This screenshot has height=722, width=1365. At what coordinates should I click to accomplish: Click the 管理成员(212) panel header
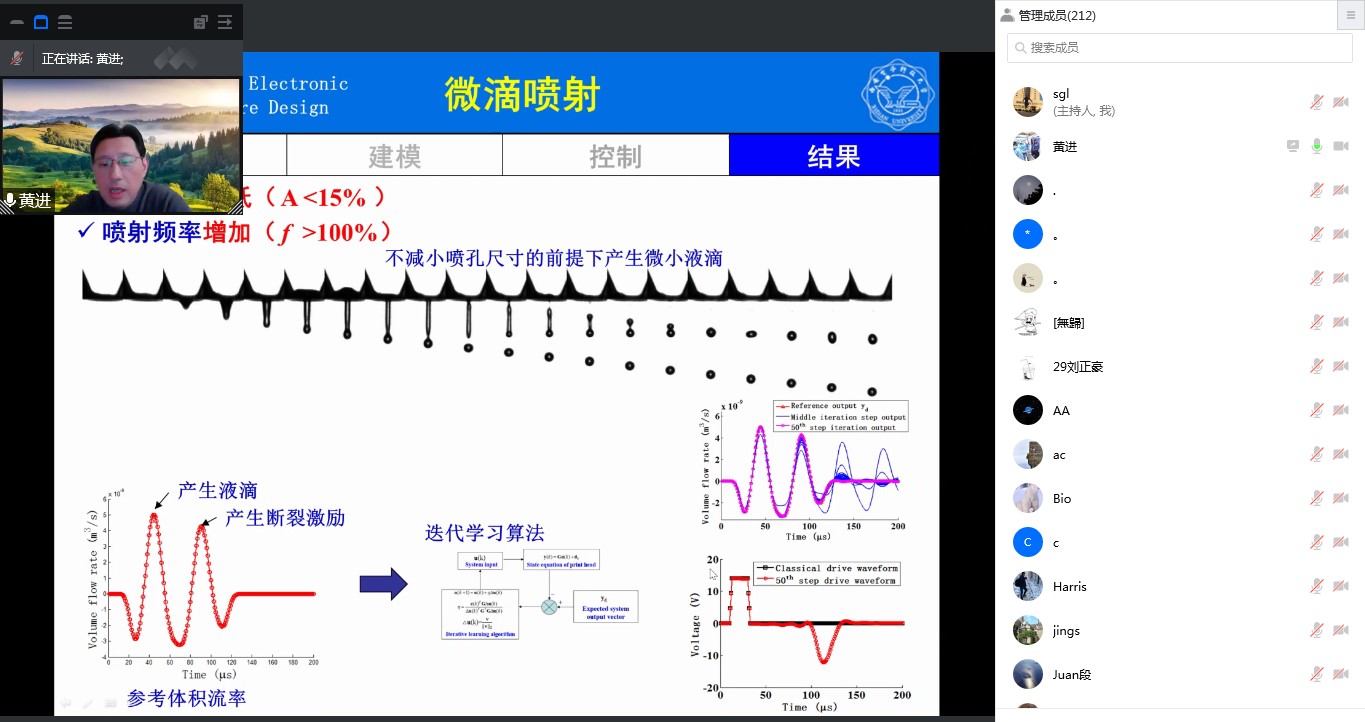pos(1056,15)
